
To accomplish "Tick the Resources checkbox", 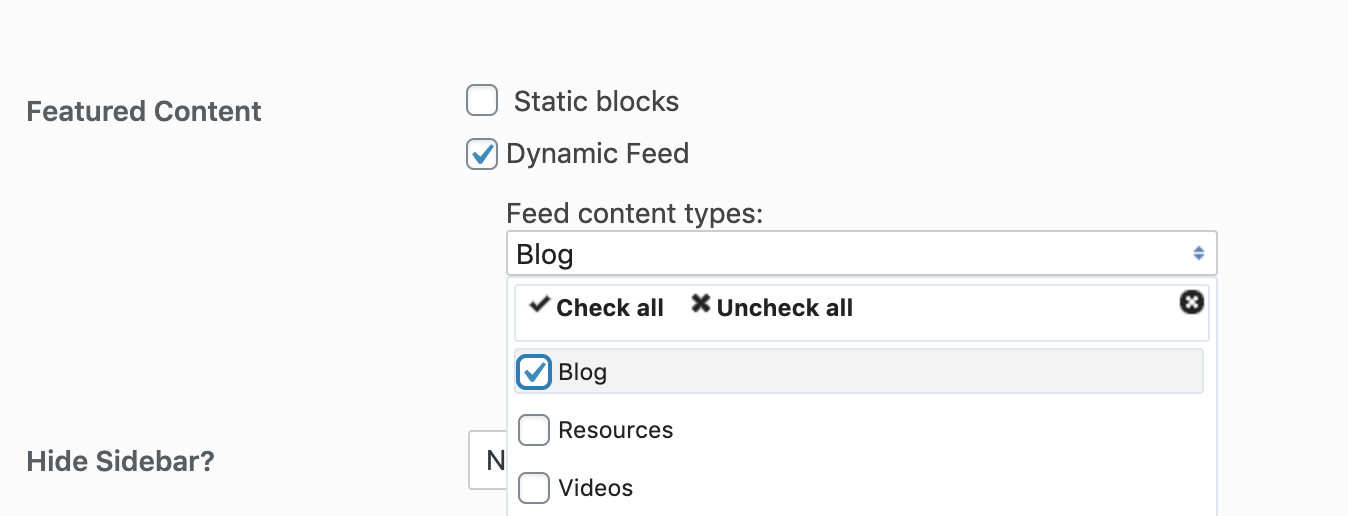I will coord(534,430).
